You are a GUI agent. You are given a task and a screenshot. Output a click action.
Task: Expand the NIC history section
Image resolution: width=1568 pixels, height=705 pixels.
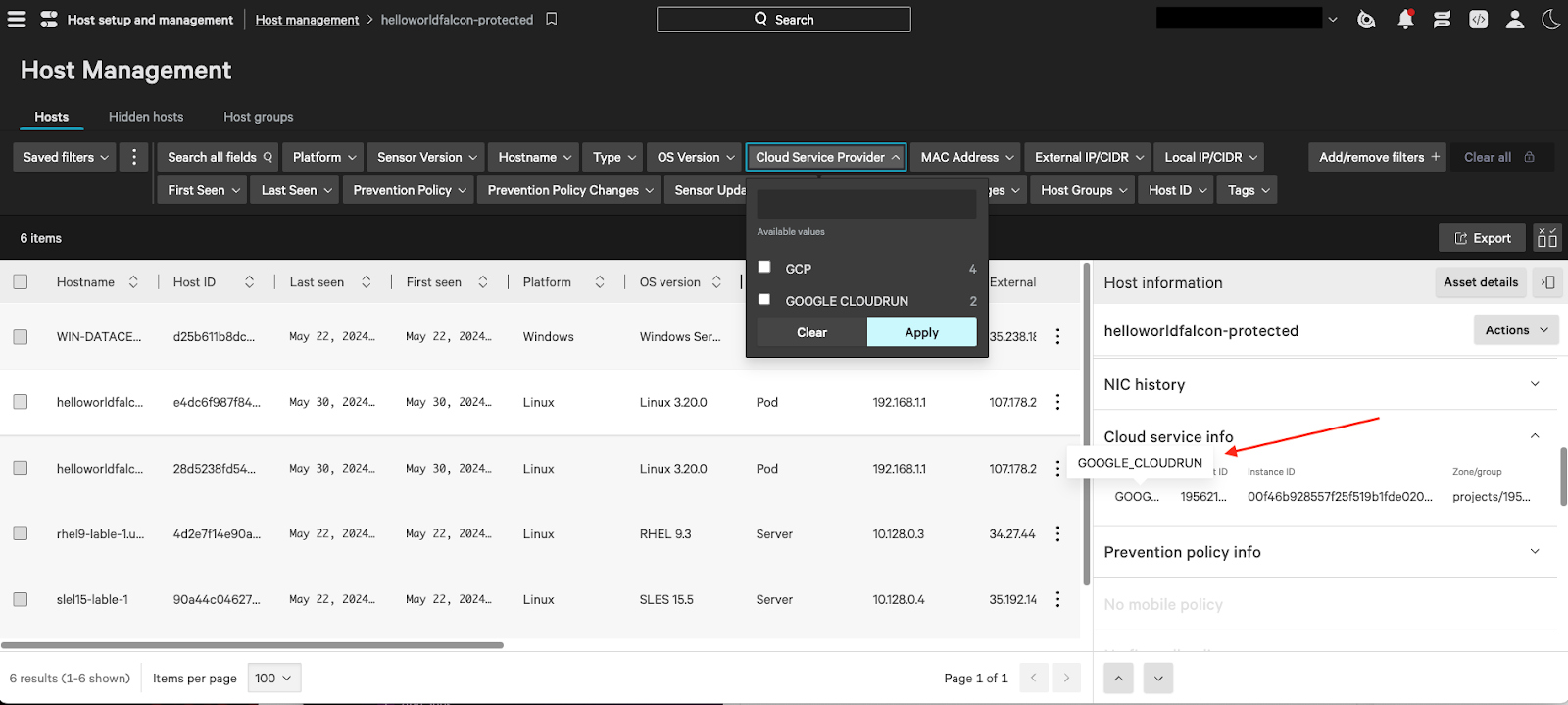point(1535,384)
